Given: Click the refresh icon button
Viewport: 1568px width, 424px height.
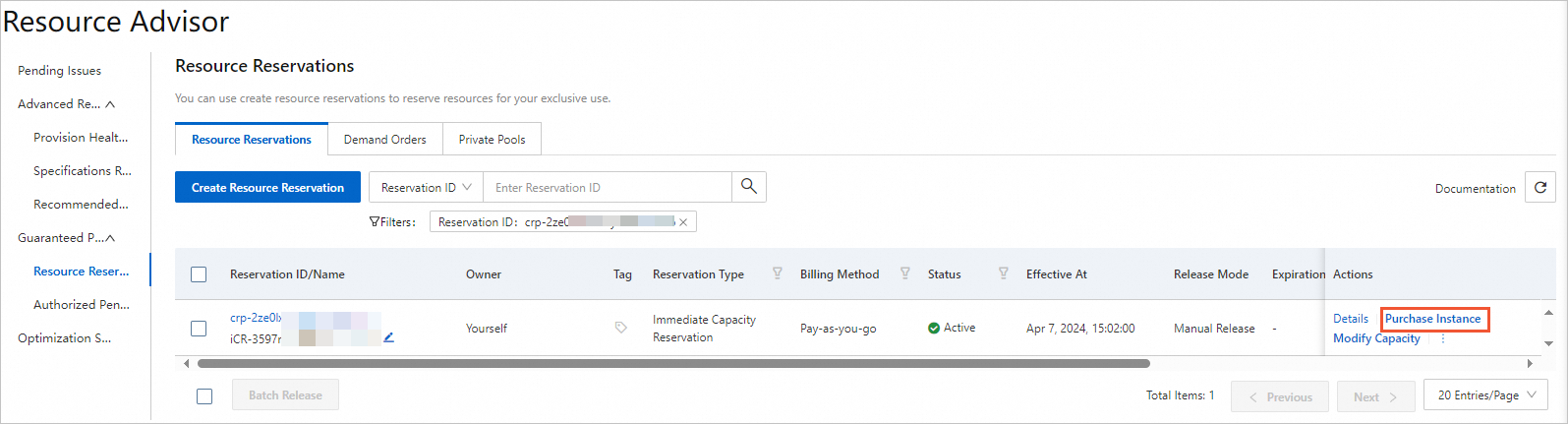Looking at the screenshot, I should tap(1540, 187).
